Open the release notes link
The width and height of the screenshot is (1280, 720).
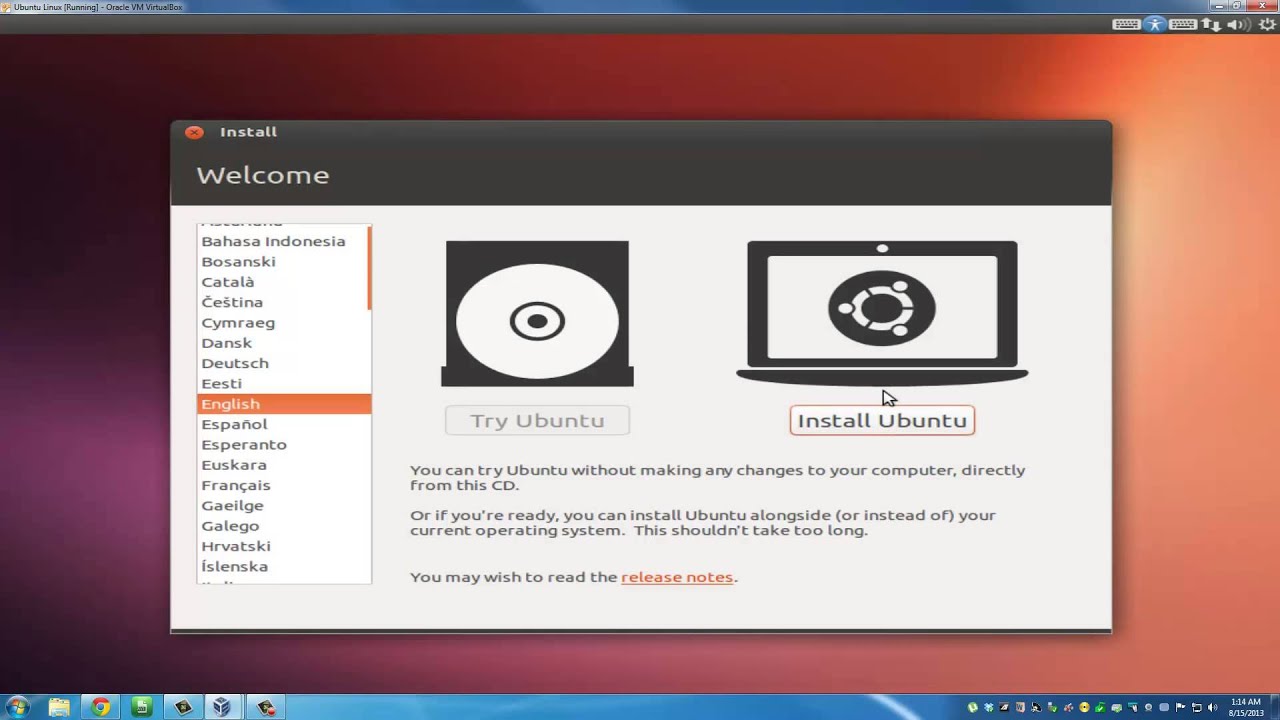click(x=677, y=577)
